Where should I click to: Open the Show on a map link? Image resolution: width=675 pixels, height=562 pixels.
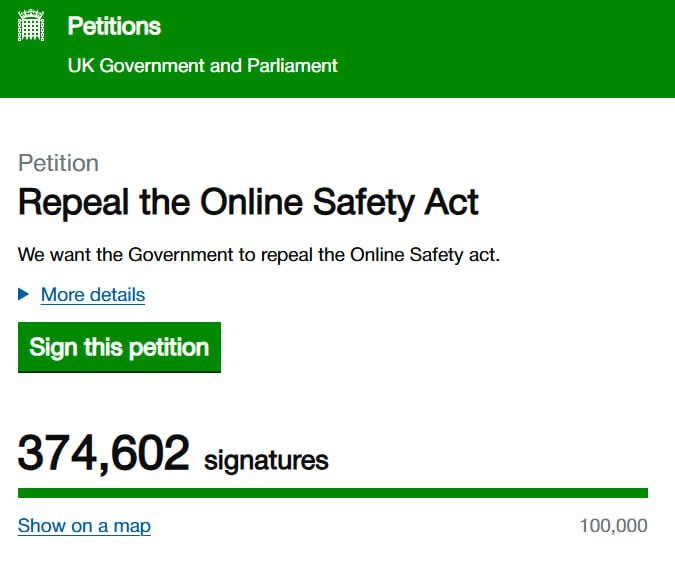[84, 525]
